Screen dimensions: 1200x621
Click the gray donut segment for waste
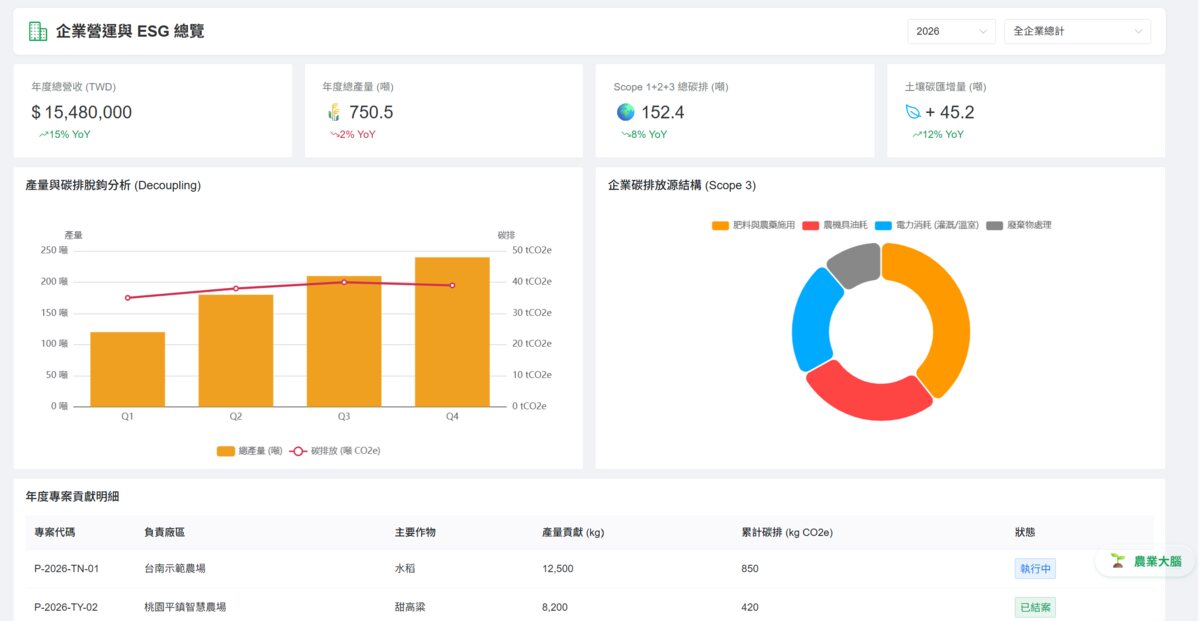[x=856, y=263]
